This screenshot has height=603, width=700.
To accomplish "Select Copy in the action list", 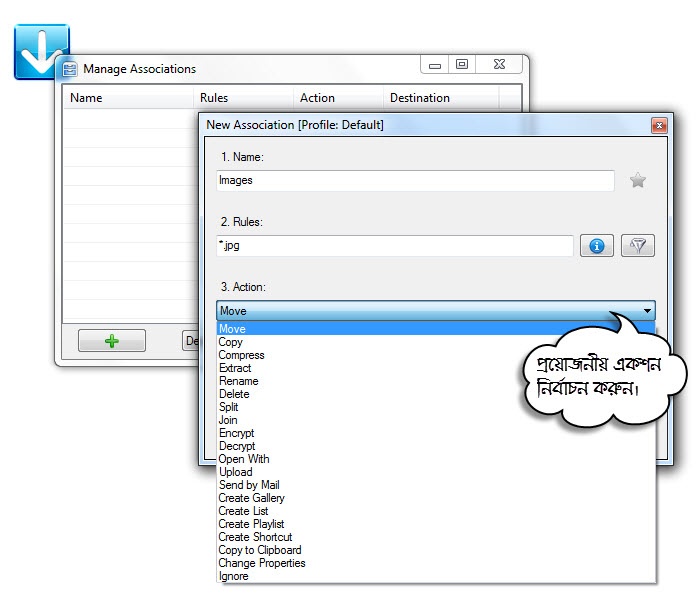I will pos(436,342).
